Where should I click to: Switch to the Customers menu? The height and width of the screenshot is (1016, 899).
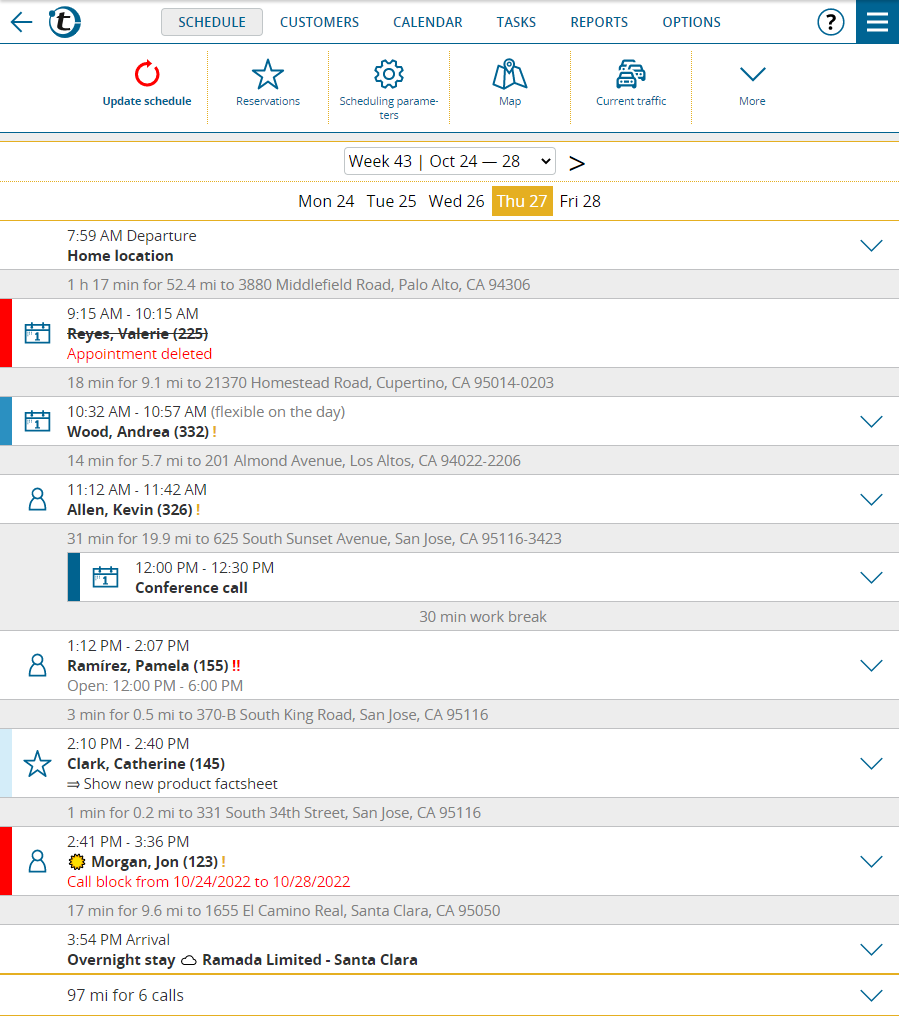pos(319,22)
